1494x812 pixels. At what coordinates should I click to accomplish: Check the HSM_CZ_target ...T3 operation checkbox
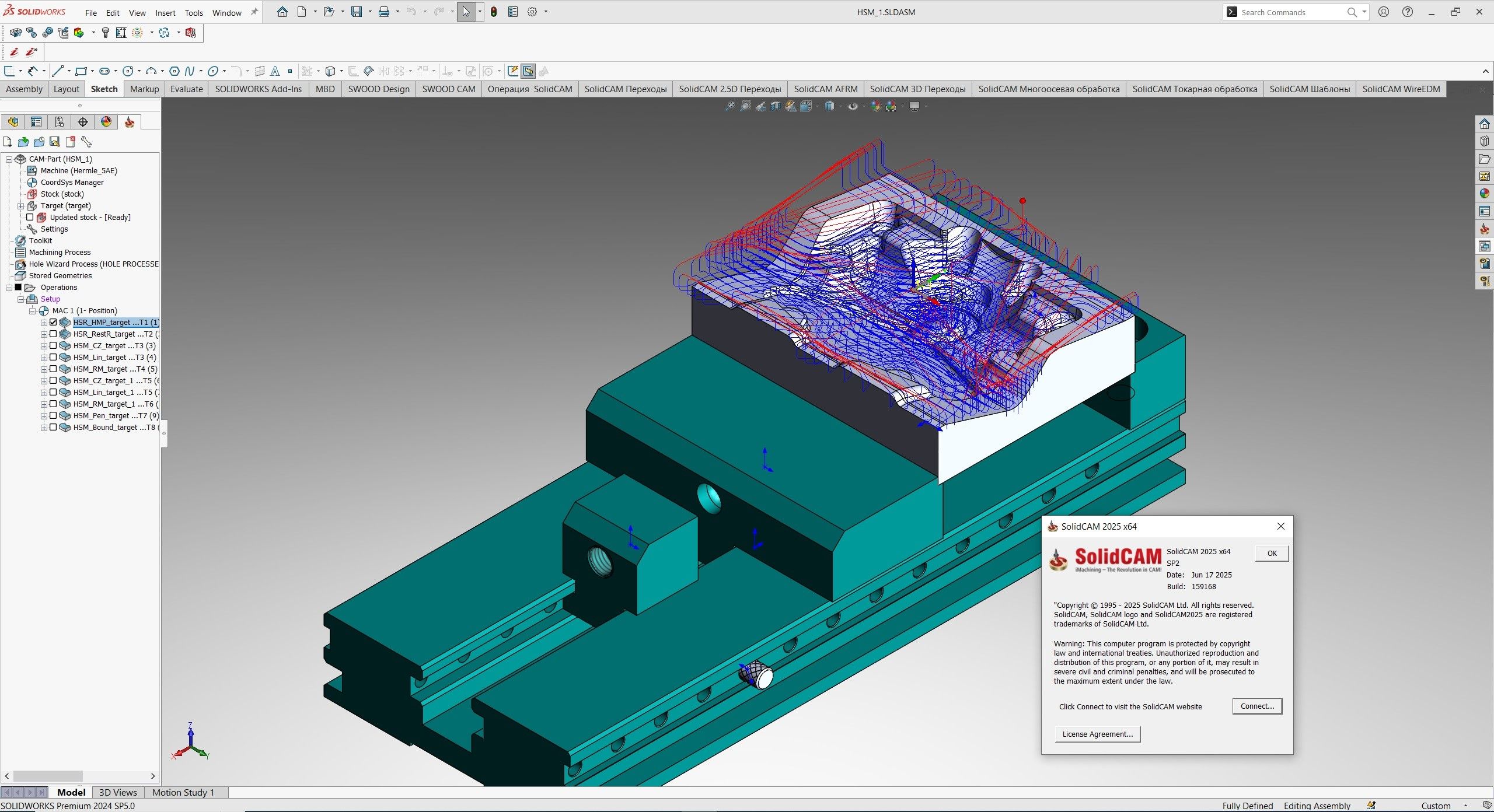tap(53, 345)
